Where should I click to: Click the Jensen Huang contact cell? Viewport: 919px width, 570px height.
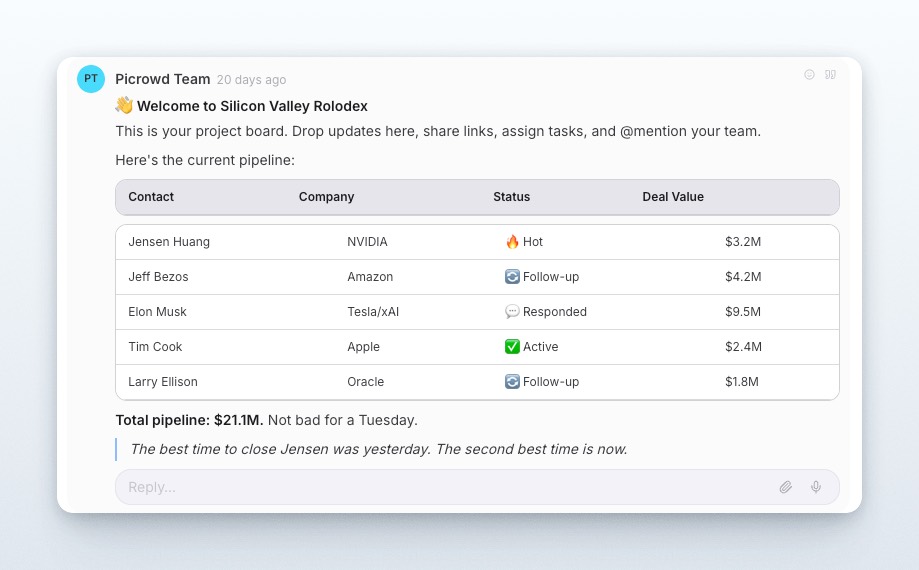click(x=169, y=241)
